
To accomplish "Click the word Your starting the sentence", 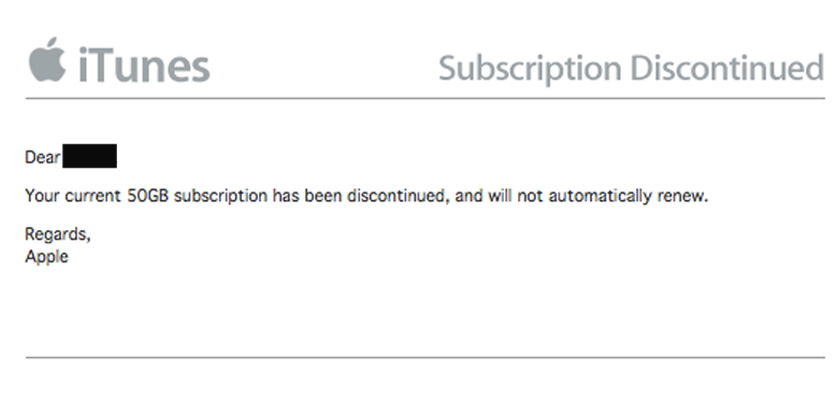I will 43,196.
